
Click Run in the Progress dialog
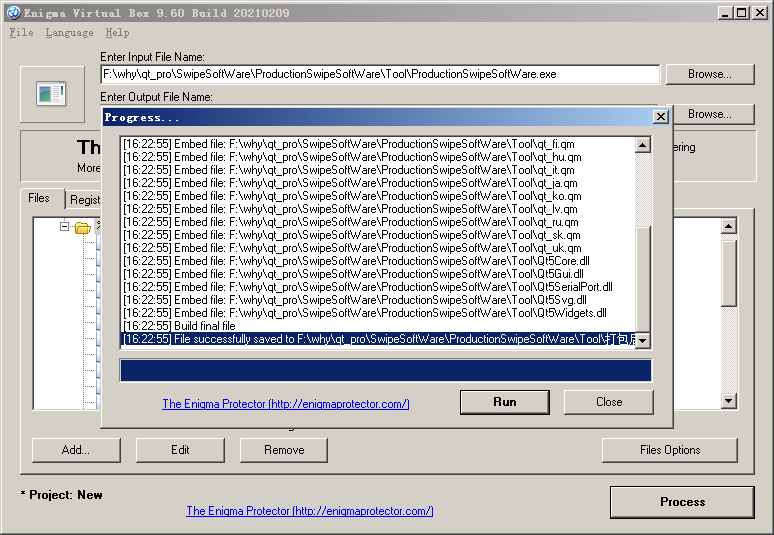click(504, 402)
